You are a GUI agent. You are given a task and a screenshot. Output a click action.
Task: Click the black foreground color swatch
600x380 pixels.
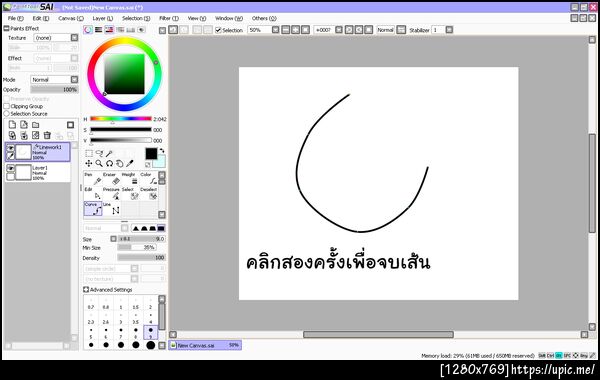coord(151,153)
